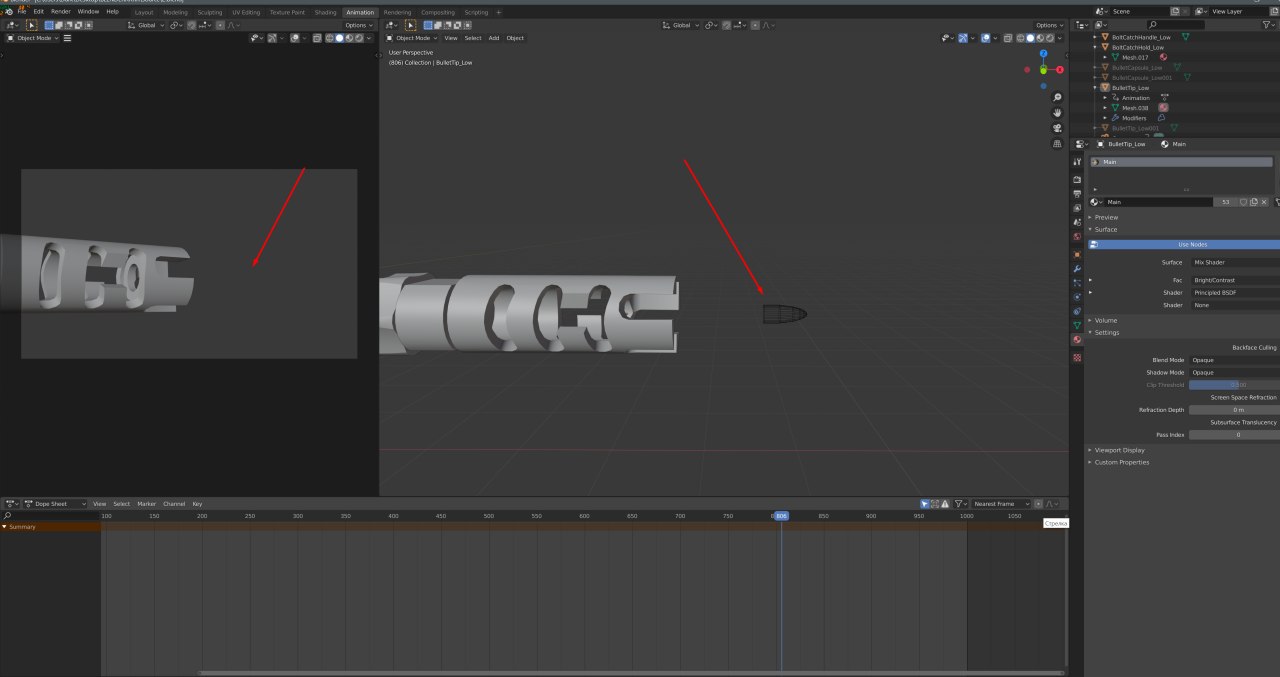
Task: Open the Options dropdown in right viewport
Action: 1049,25
